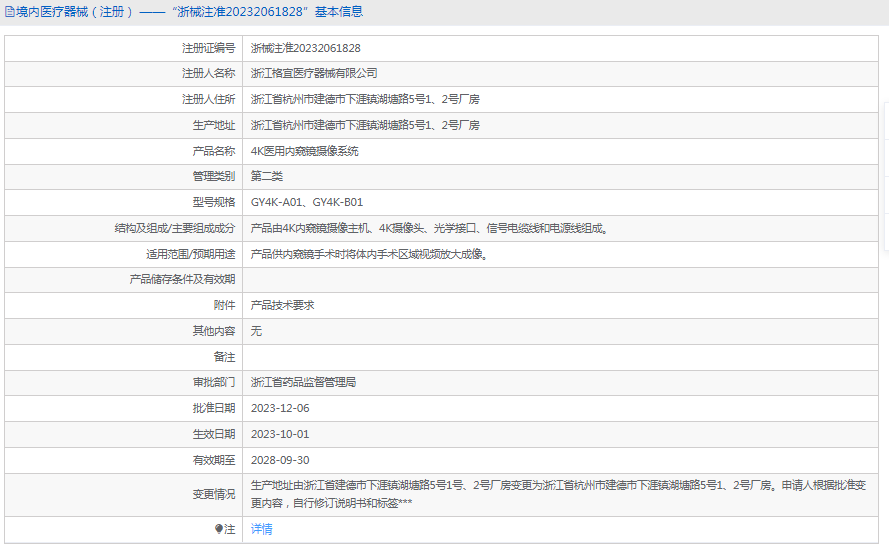Click the 产品储存条件及有效期 label
Image resolution: width=889 pixels, height=553 pixels.
(x=182, y=280)
